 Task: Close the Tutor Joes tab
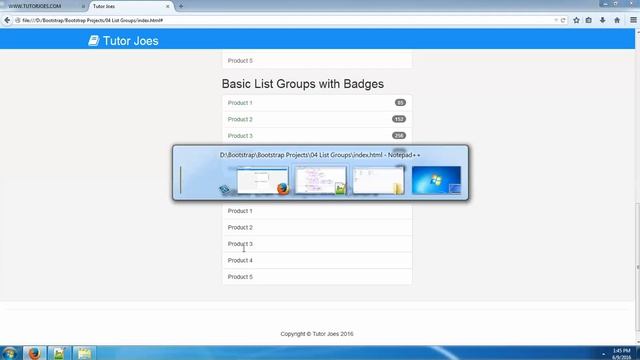tap(167, 6)
